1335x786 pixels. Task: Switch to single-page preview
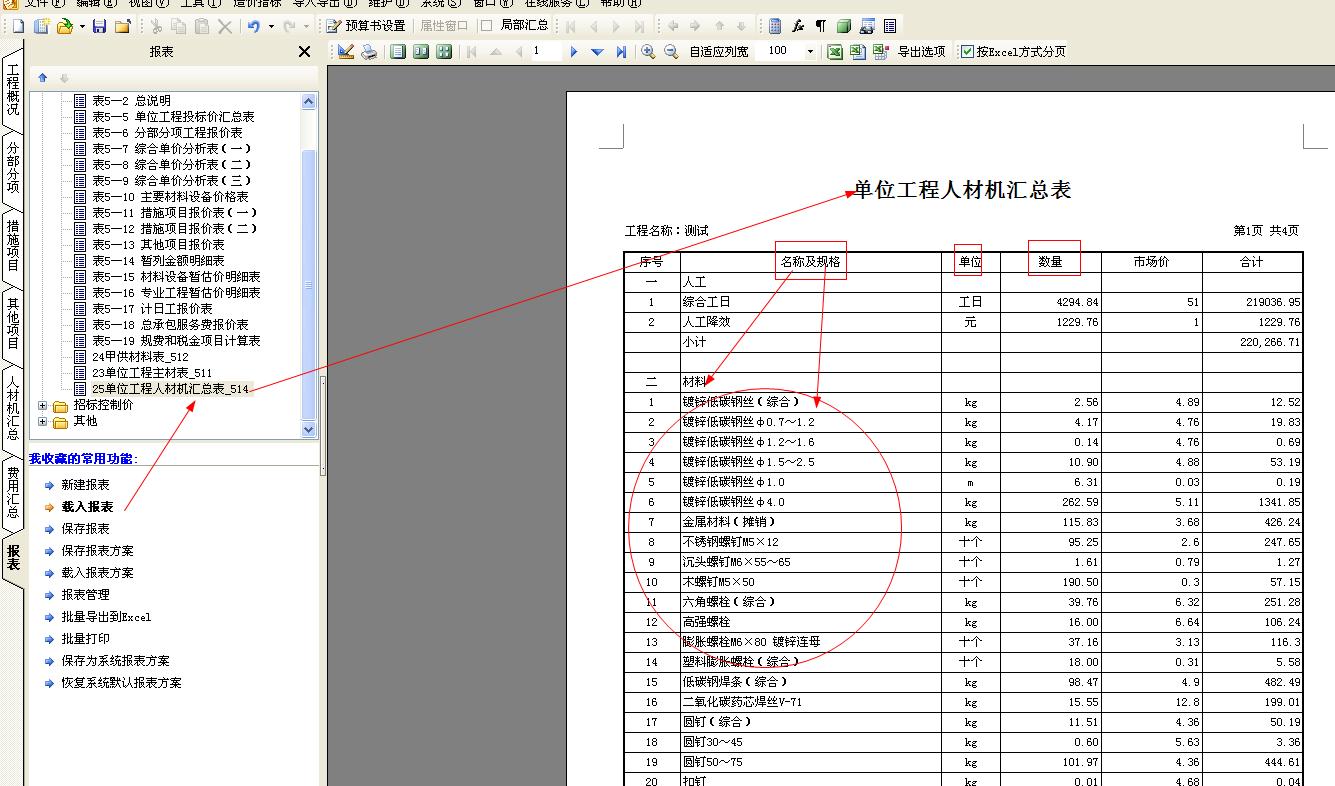tap(398, 51)
